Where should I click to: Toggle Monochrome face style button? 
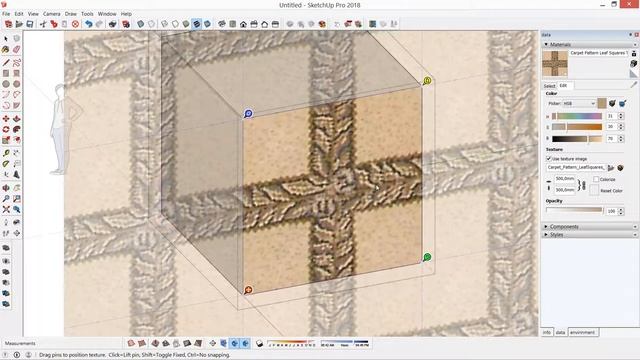coord(207,24)
